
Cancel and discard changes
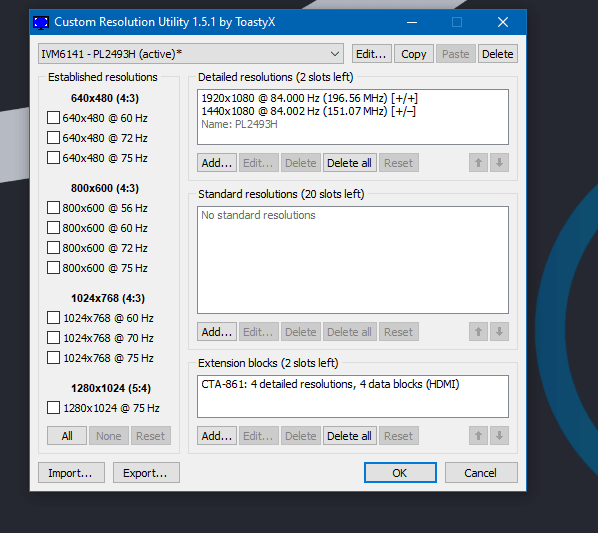(x=481, y=473)
